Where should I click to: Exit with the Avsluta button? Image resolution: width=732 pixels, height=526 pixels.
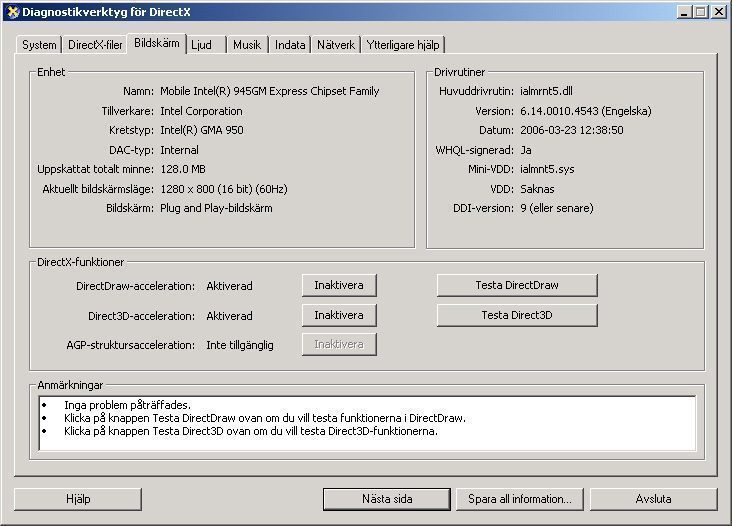tap(654, 499)
